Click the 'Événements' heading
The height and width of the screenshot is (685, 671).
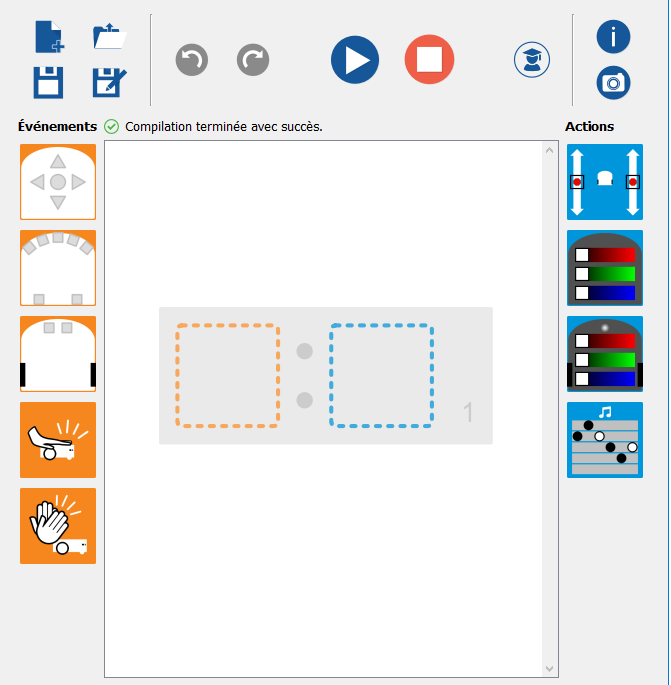[57, 126]
